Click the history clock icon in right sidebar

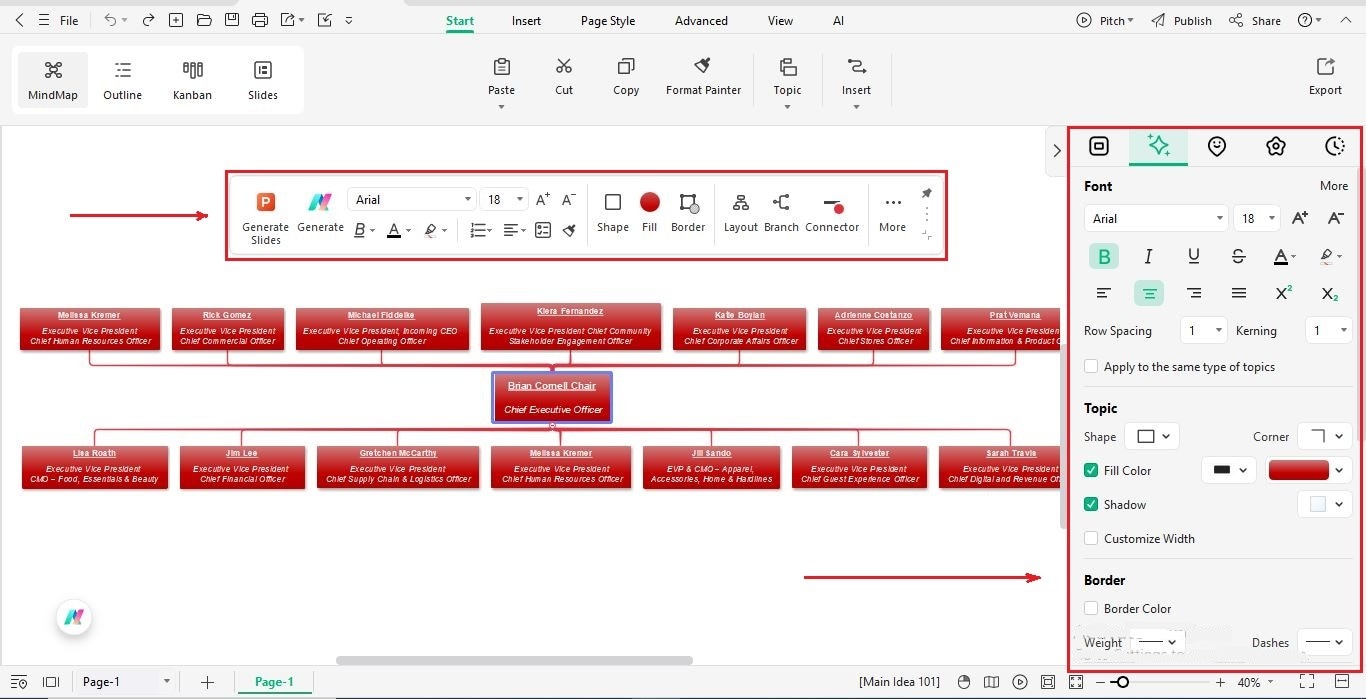1335,146
